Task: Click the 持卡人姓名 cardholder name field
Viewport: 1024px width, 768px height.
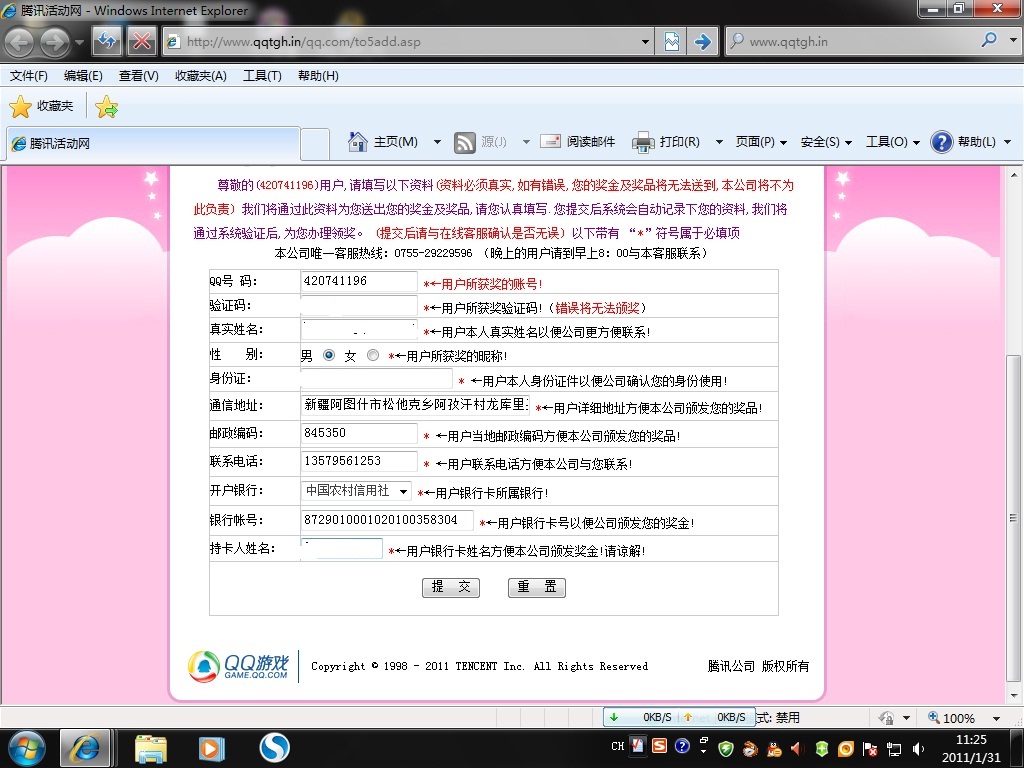Action: pos(342,548)
